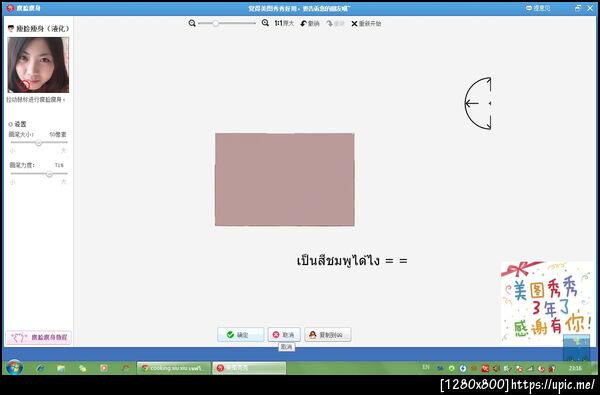Open the feedback link in the title bar
The width and height of the screenshot is (600, 395).
[538, 8]
